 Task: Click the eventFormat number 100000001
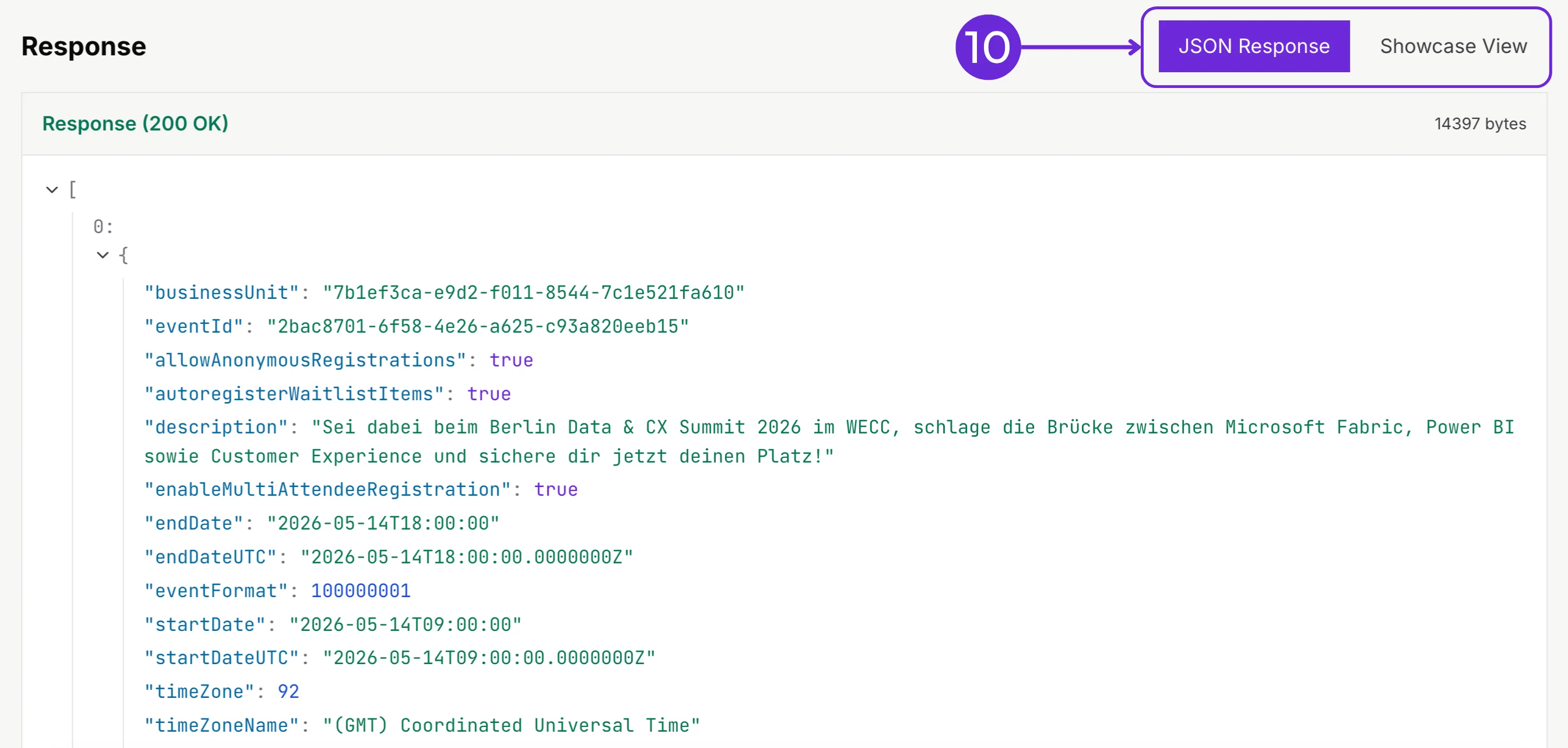(x=361, y=591)
